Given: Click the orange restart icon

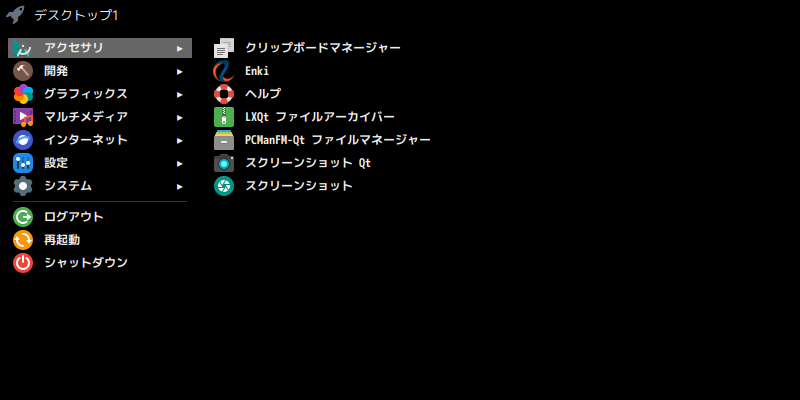Looking at the screenshot, I should click(23, 240).
